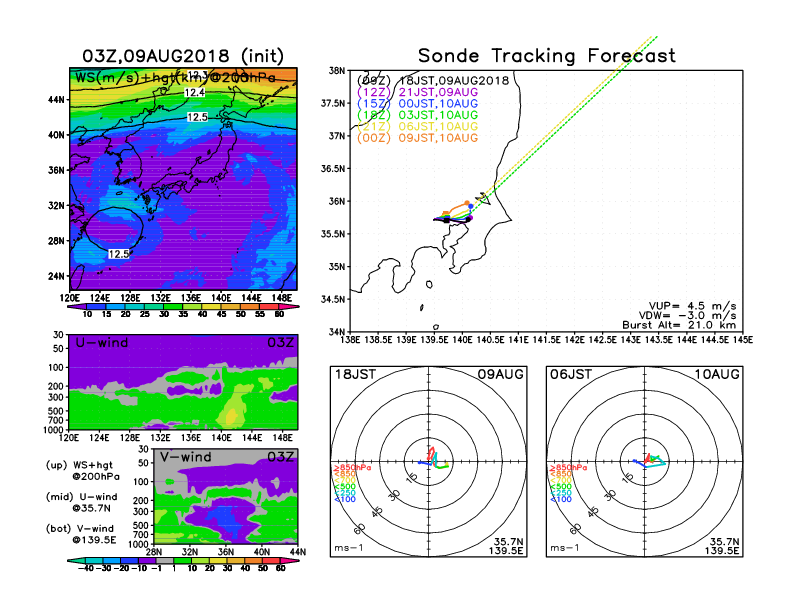Click the U-wind panel label
Viewport: 792px width, 612px height.
[101, 343]
